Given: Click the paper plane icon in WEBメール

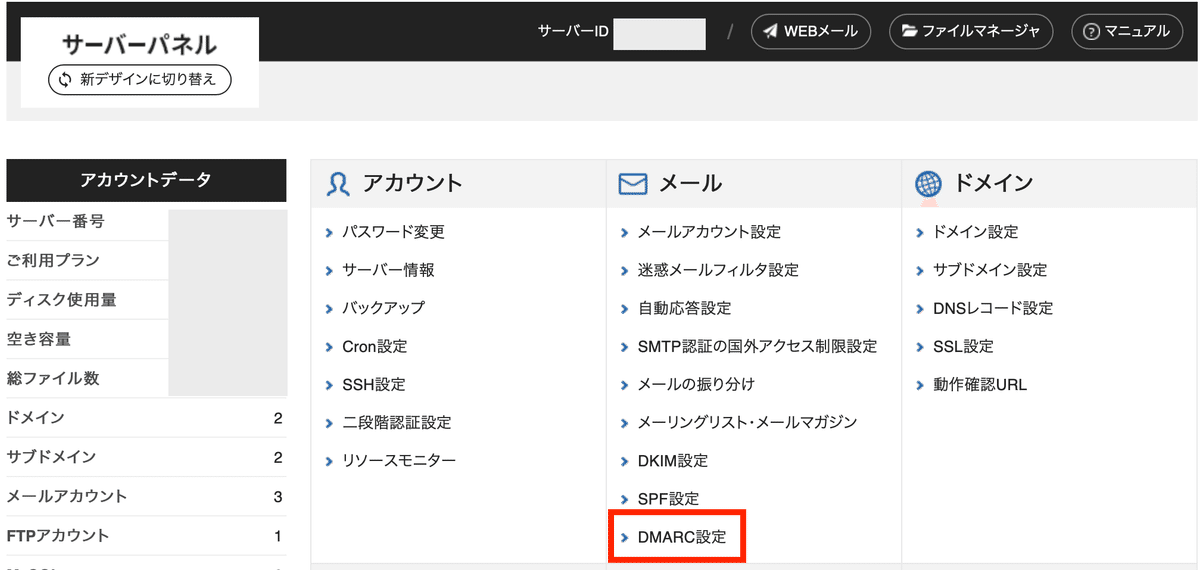Looking at the screenshot, I should pyautogui.click(x=771, y=31).
